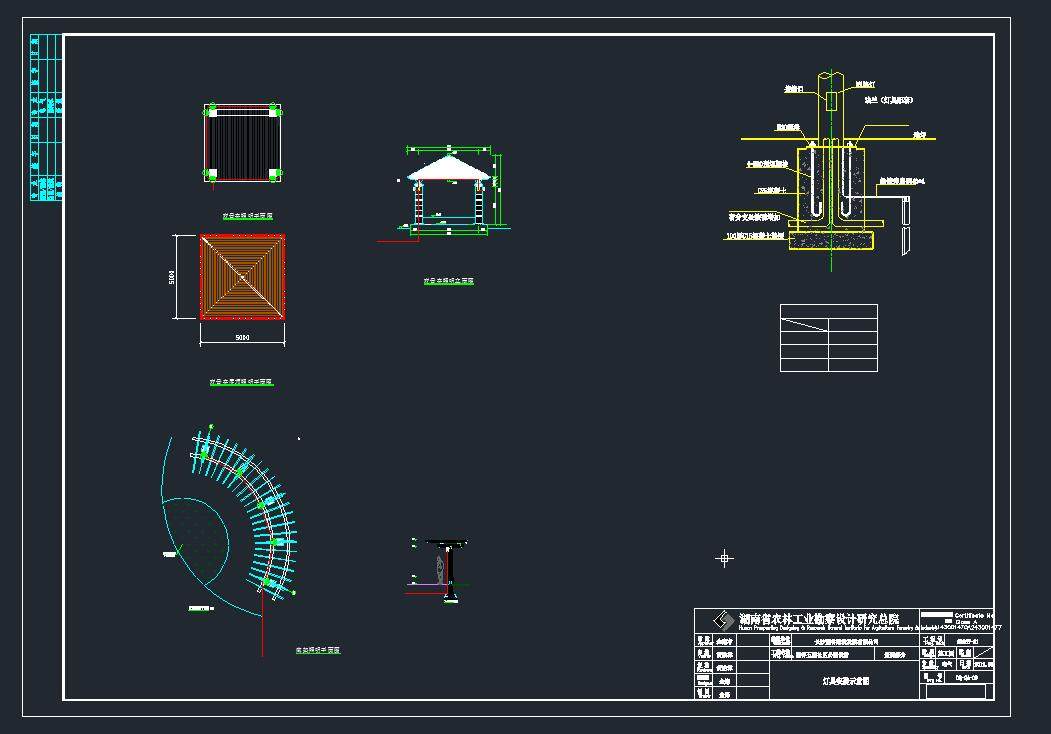Click the striped pavilion floor plan at top
This screenshot has height=734, width=1051.
pyautogui.click(x=242, y=143)
